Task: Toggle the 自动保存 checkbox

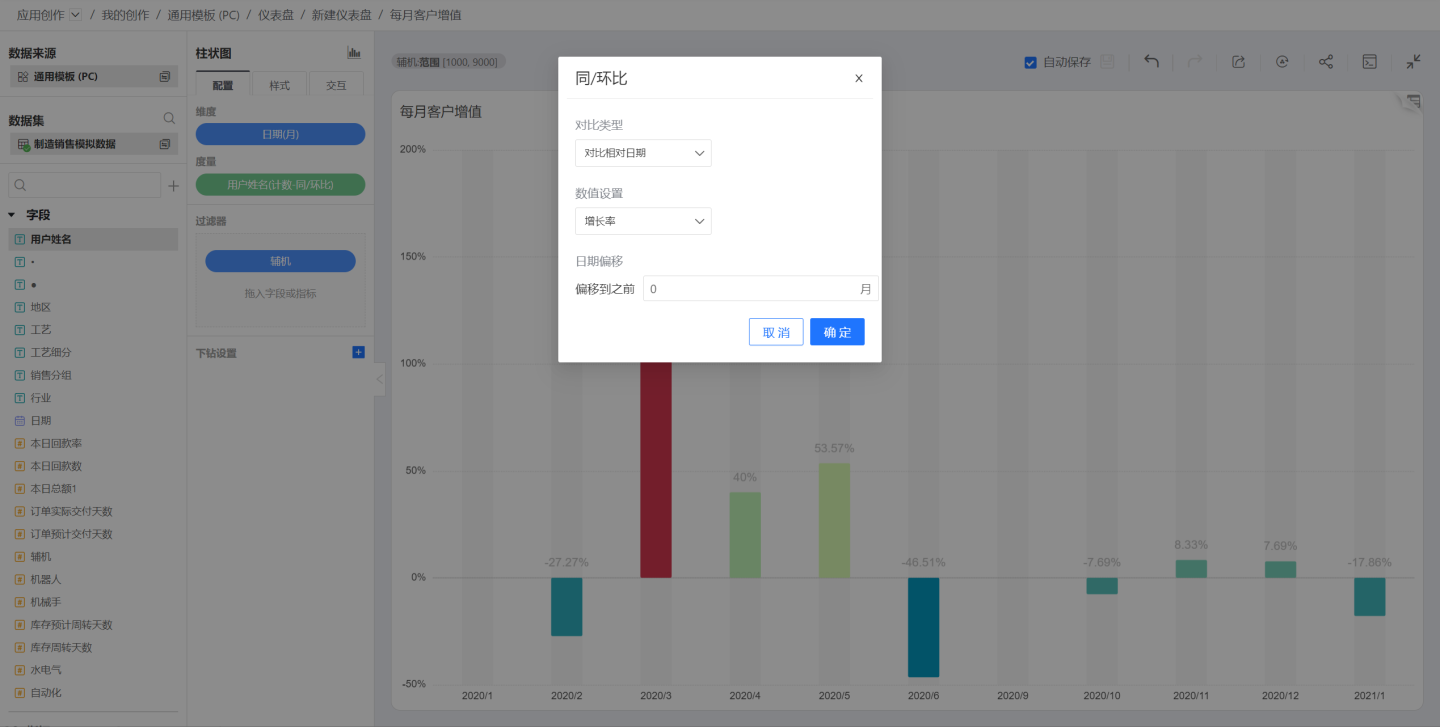Action: pyautogui.click(x=1030, y=62)
